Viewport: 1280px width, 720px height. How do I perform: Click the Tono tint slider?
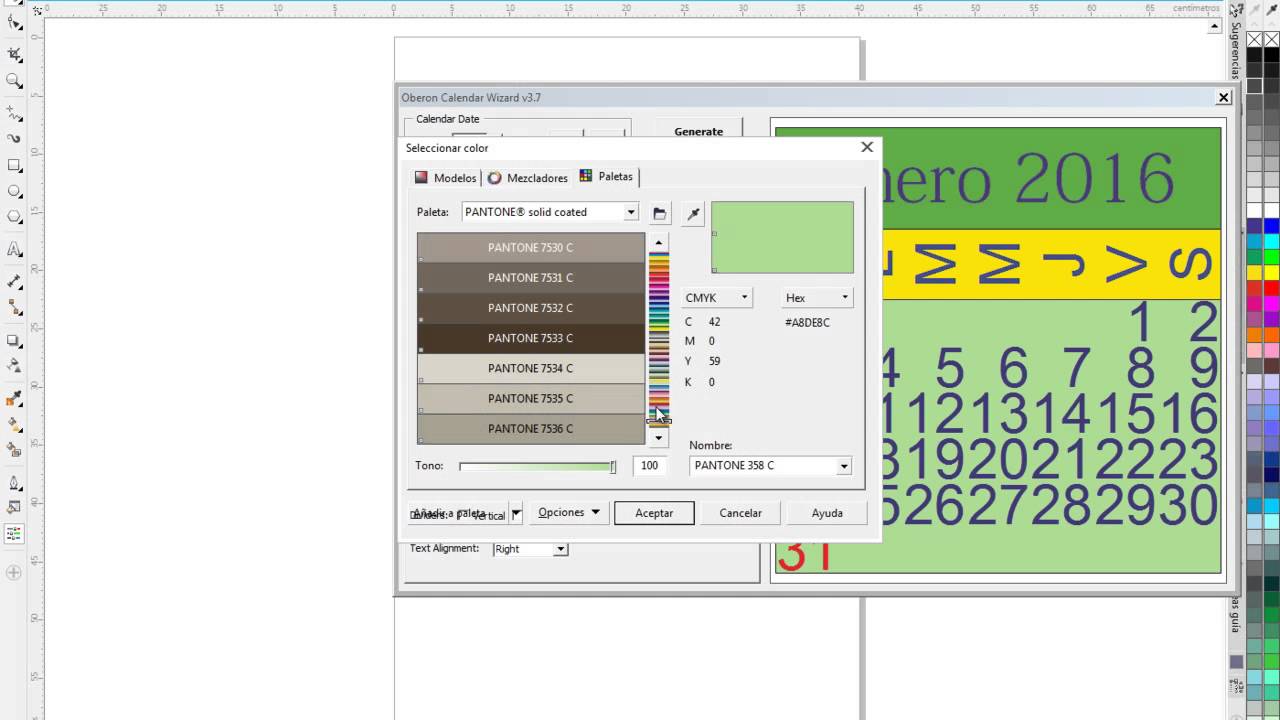click(x=537, y=467)
